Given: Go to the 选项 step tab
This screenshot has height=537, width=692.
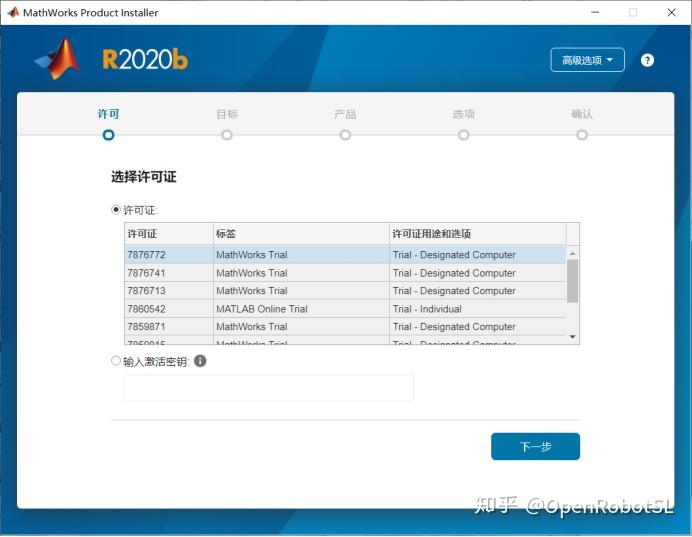Looking at the screenshot, I should click(463, 114).
